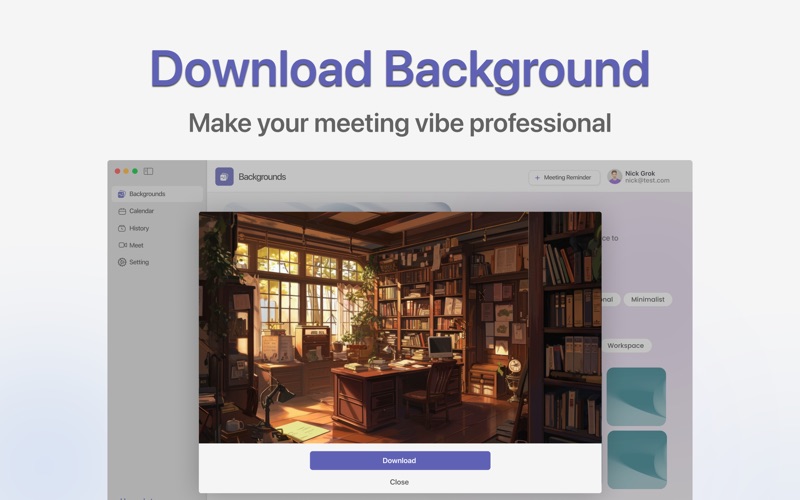Click the library background preview image
This screenshot has width=800, height=500.
400,327
